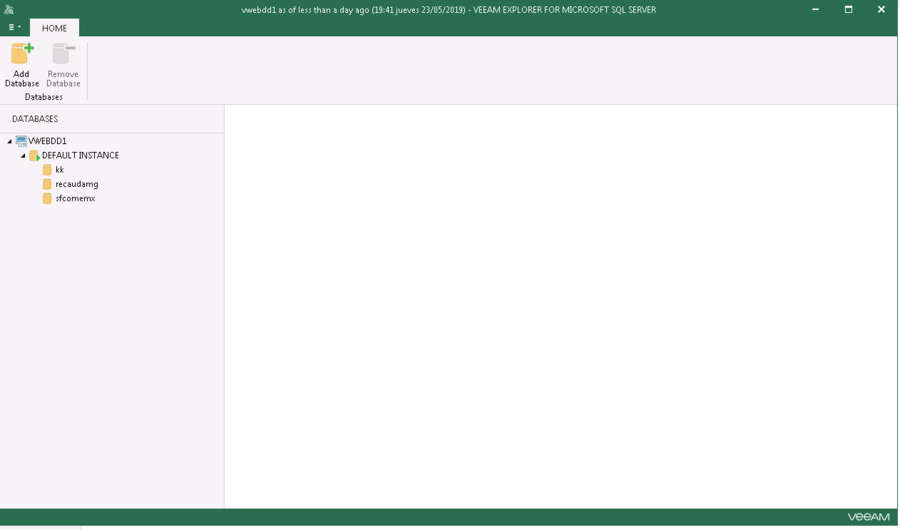Screen dimensions: 900x530
Task: Select the DEFAULT INSTANCE label
Action: 80,156
